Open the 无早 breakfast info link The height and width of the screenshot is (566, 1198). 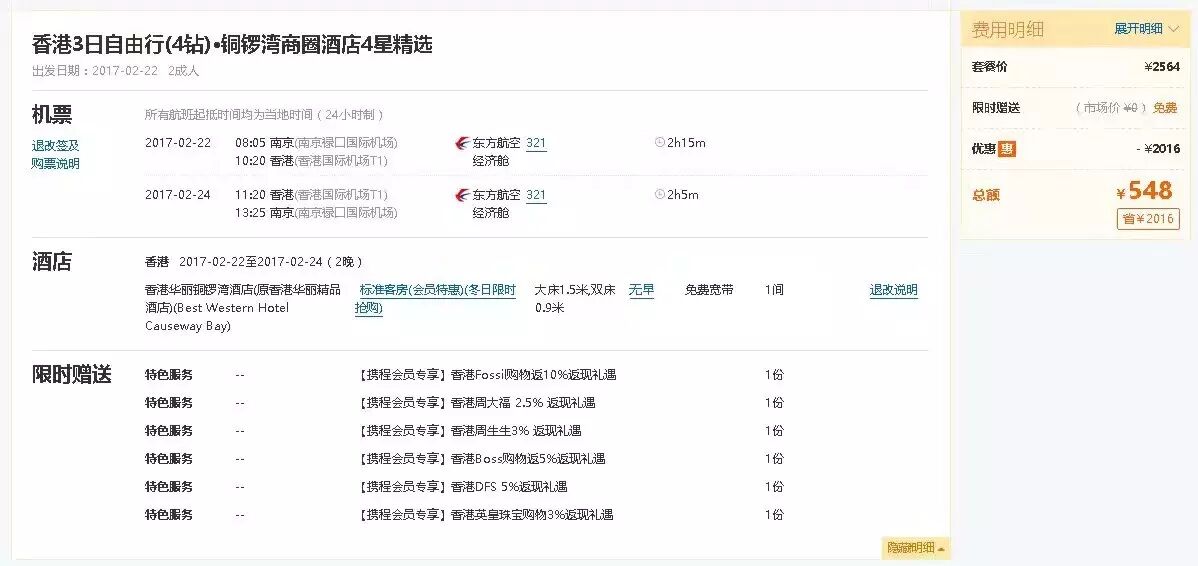641,289
